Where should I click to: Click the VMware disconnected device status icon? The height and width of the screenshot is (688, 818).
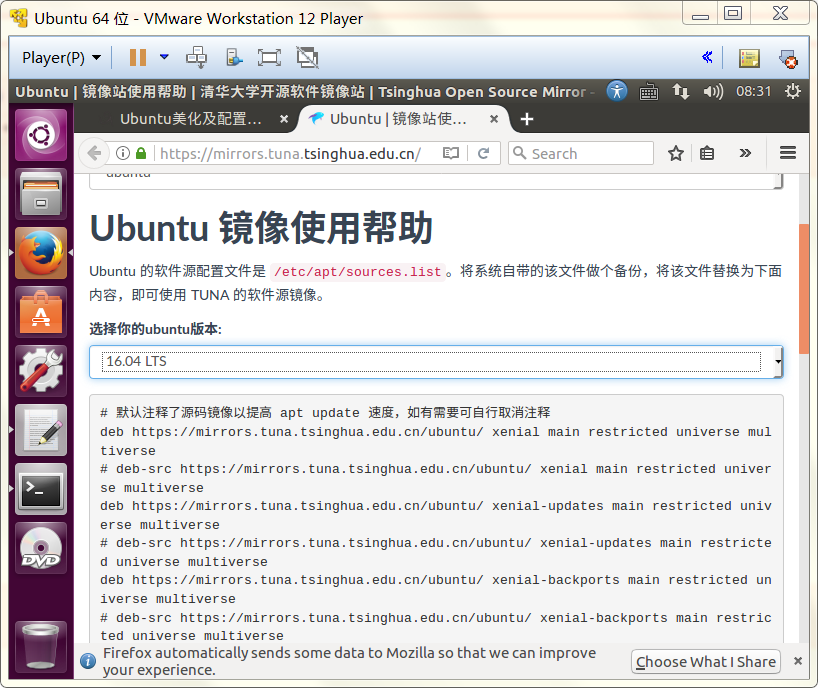[788, 58]
